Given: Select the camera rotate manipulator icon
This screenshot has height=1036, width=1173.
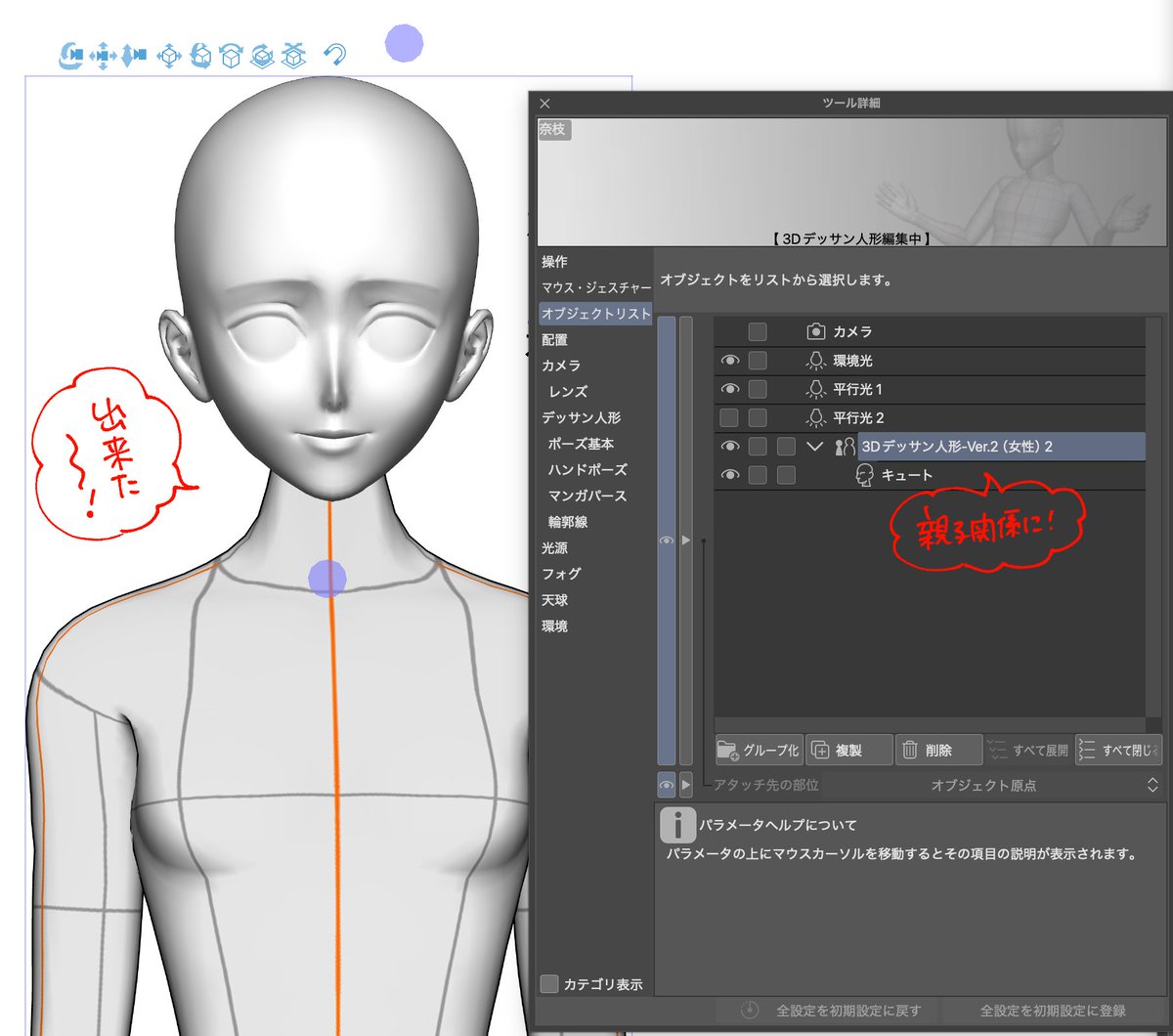Looking at the screenshot, I should (x=71, y=56).
